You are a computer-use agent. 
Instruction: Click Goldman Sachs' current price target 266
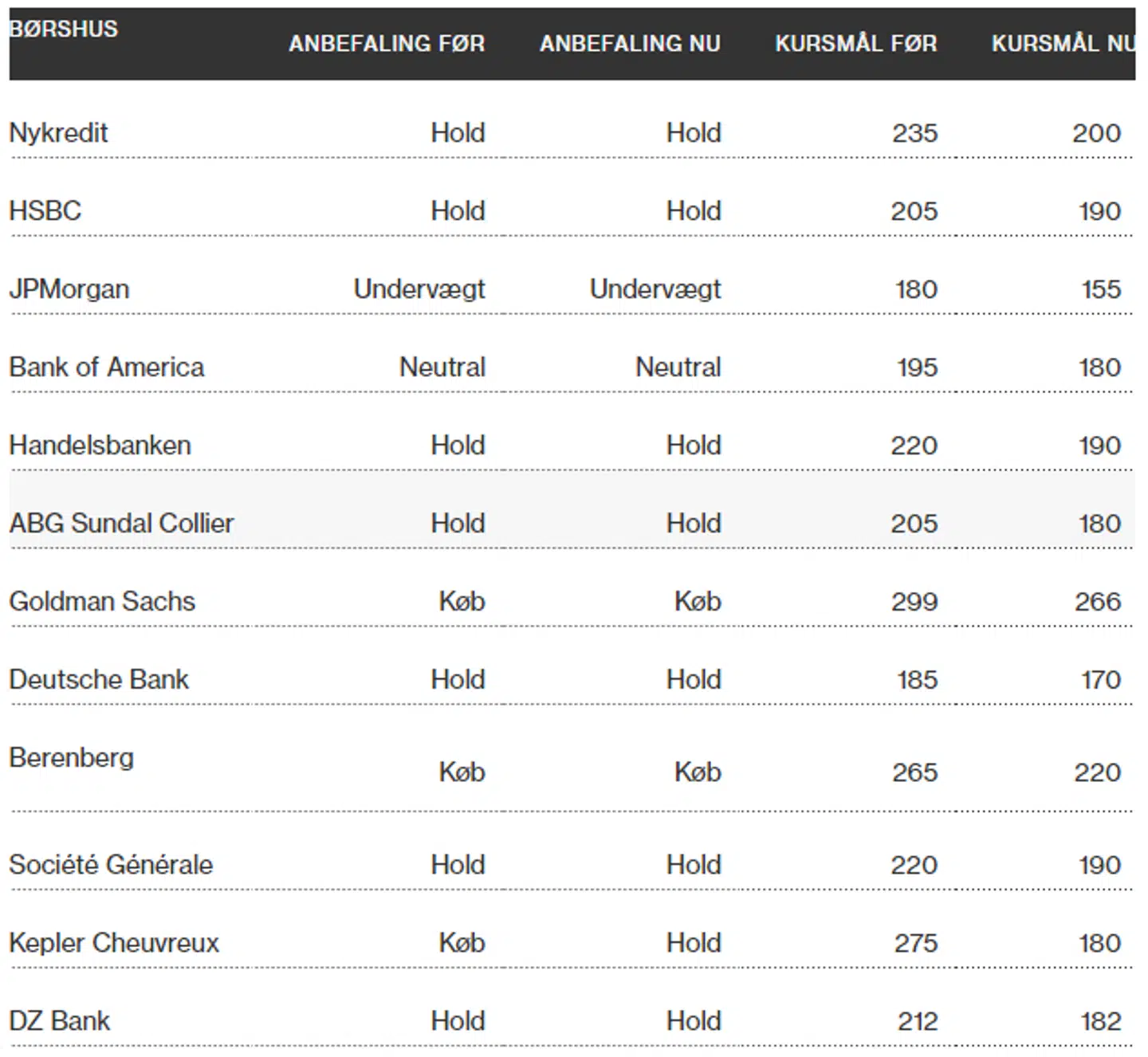click(x=1097, y=602)
